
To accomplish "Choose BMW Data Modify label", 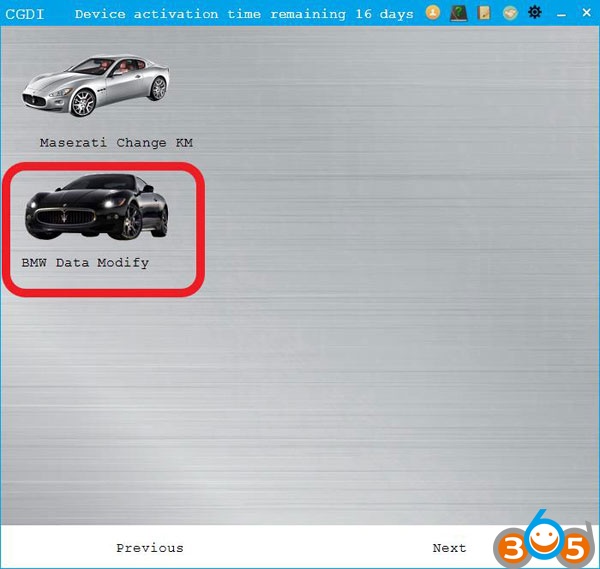I will tap(85, 263).
